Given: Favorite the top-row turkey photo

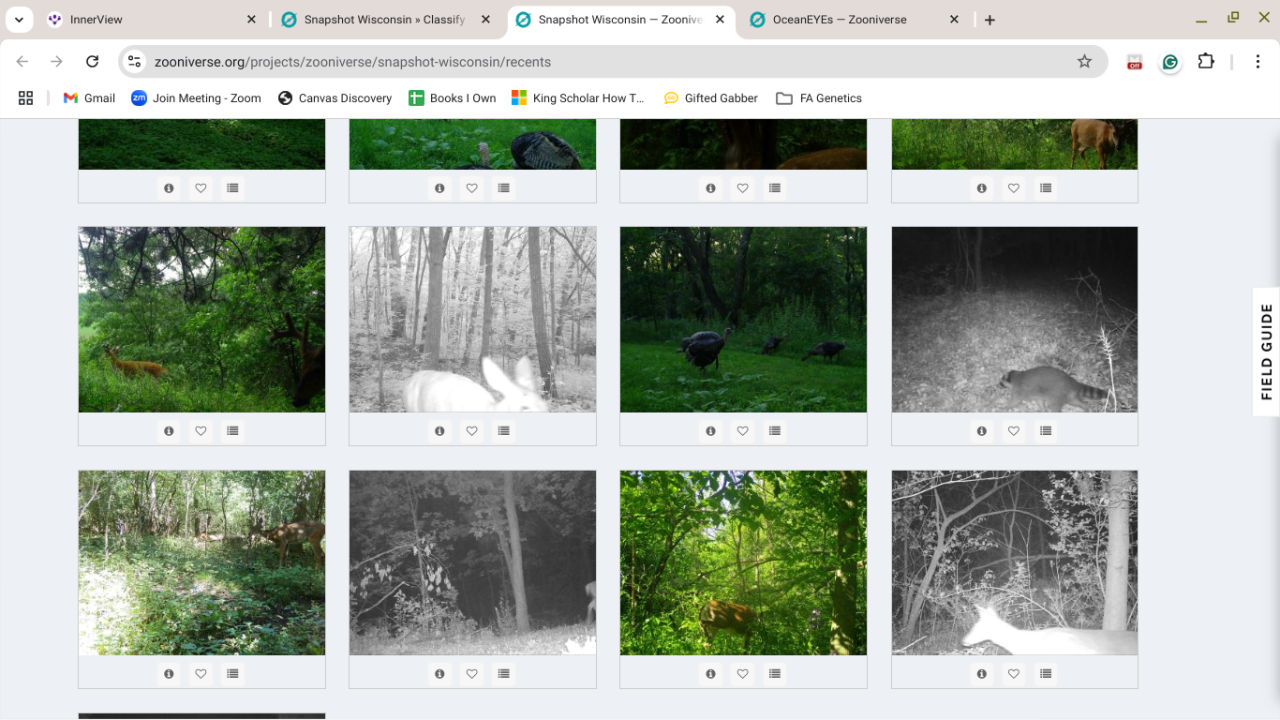Looking at the screenshot, I should (472, 188).
